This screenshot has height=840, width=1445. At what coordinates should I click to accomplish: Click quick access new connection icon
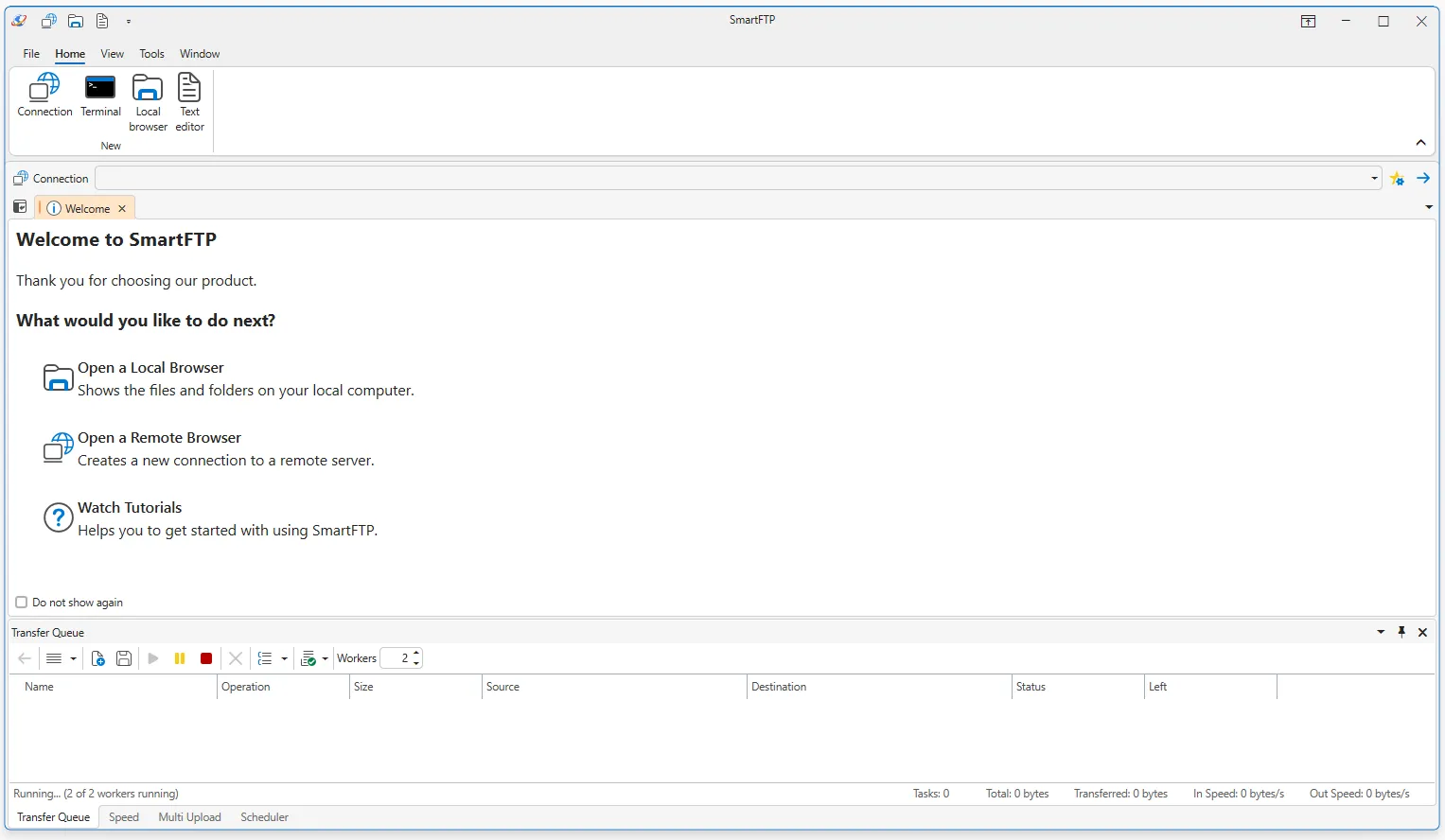coord(48,21)
